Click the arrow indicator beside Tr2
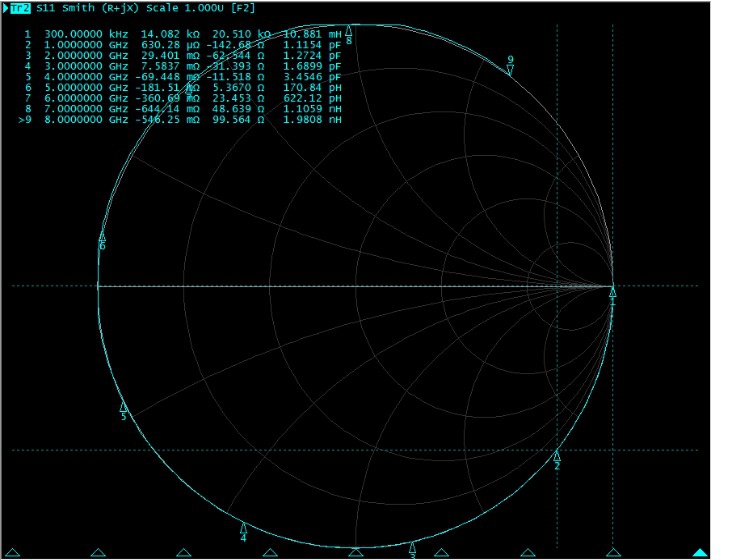750x560 pixels. point(5,8)
